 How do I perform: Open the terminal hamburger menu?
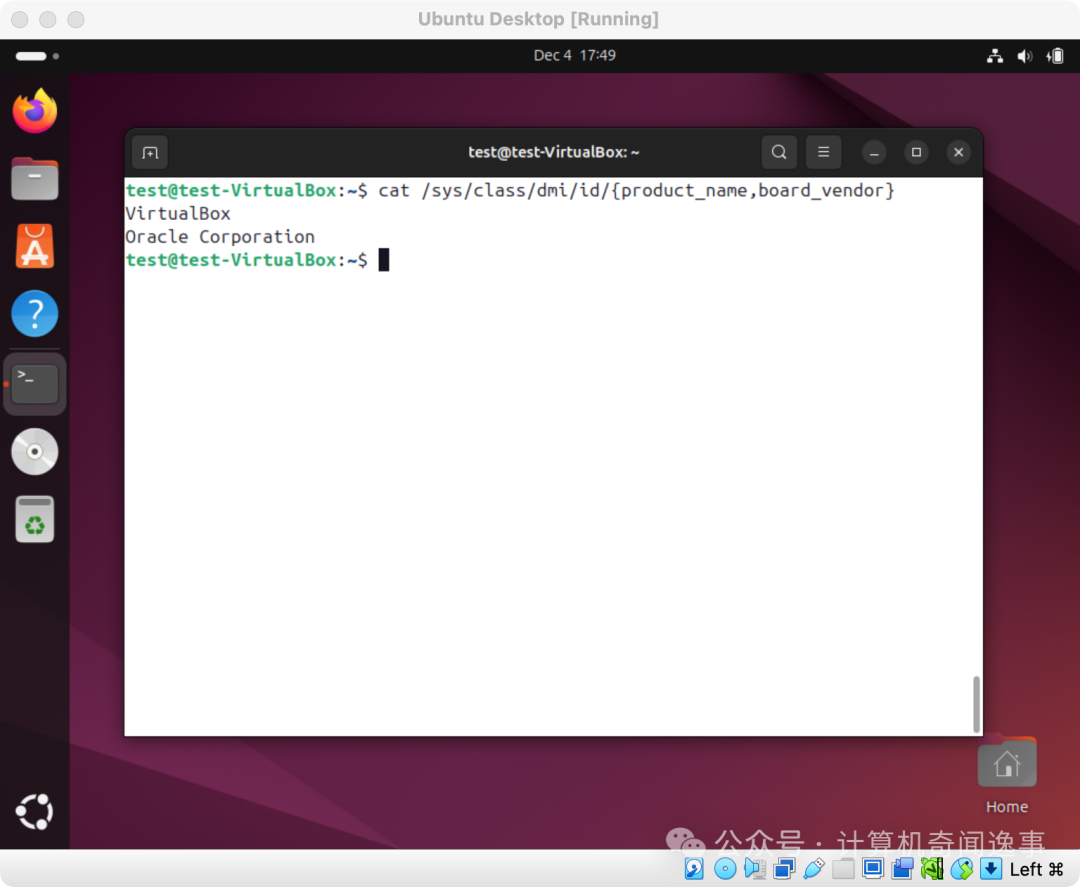tap(823, 153)
